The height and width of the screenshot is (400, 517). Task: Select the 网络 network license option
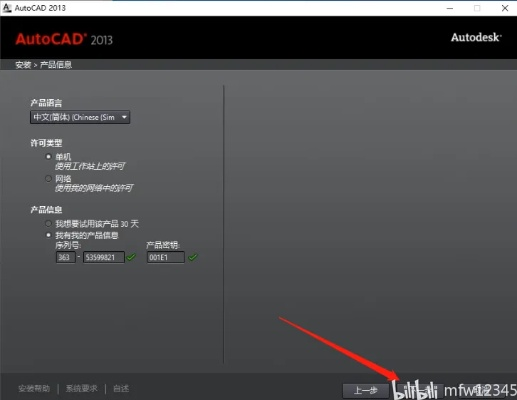coord(49,179)
